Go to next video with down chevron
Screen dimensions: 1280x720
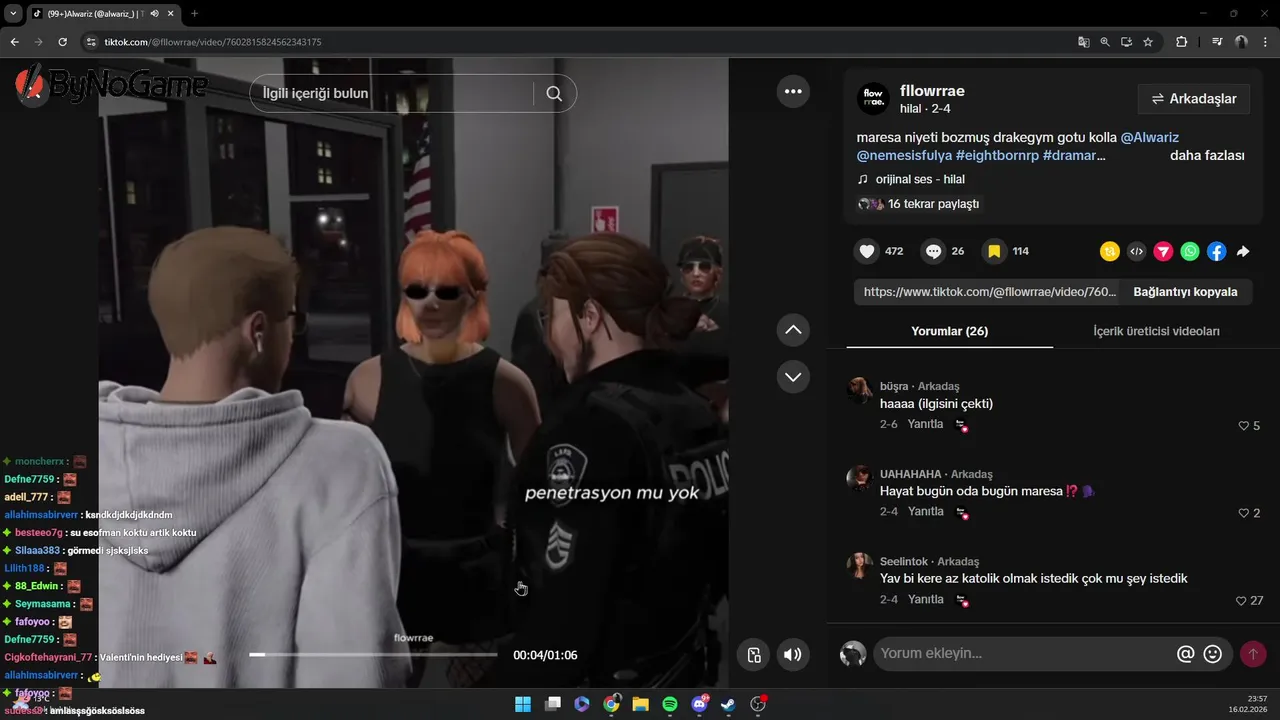793,377
